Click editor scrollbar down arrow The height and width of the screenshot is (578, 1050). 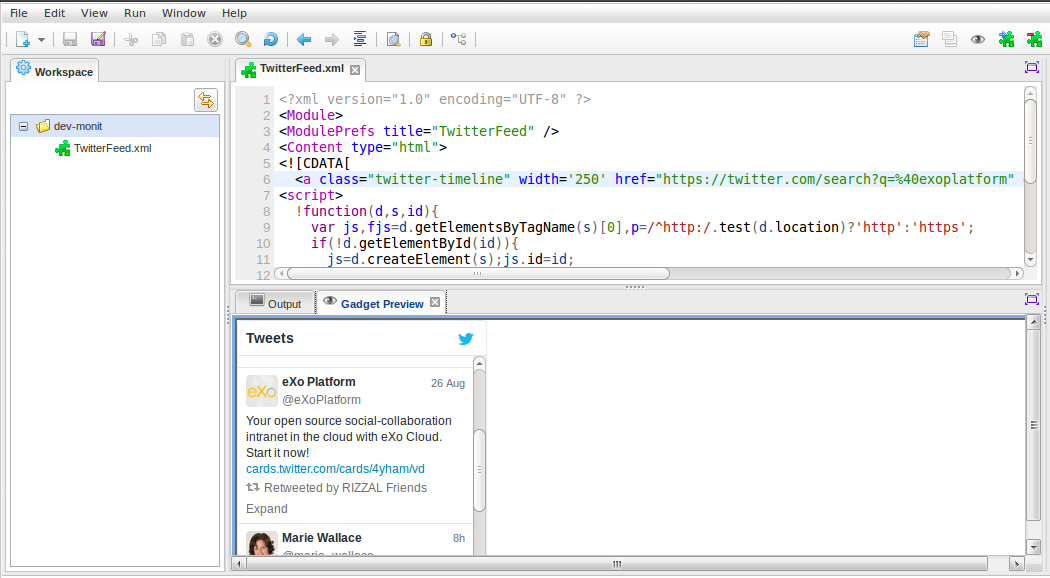tap(1031, 260)
